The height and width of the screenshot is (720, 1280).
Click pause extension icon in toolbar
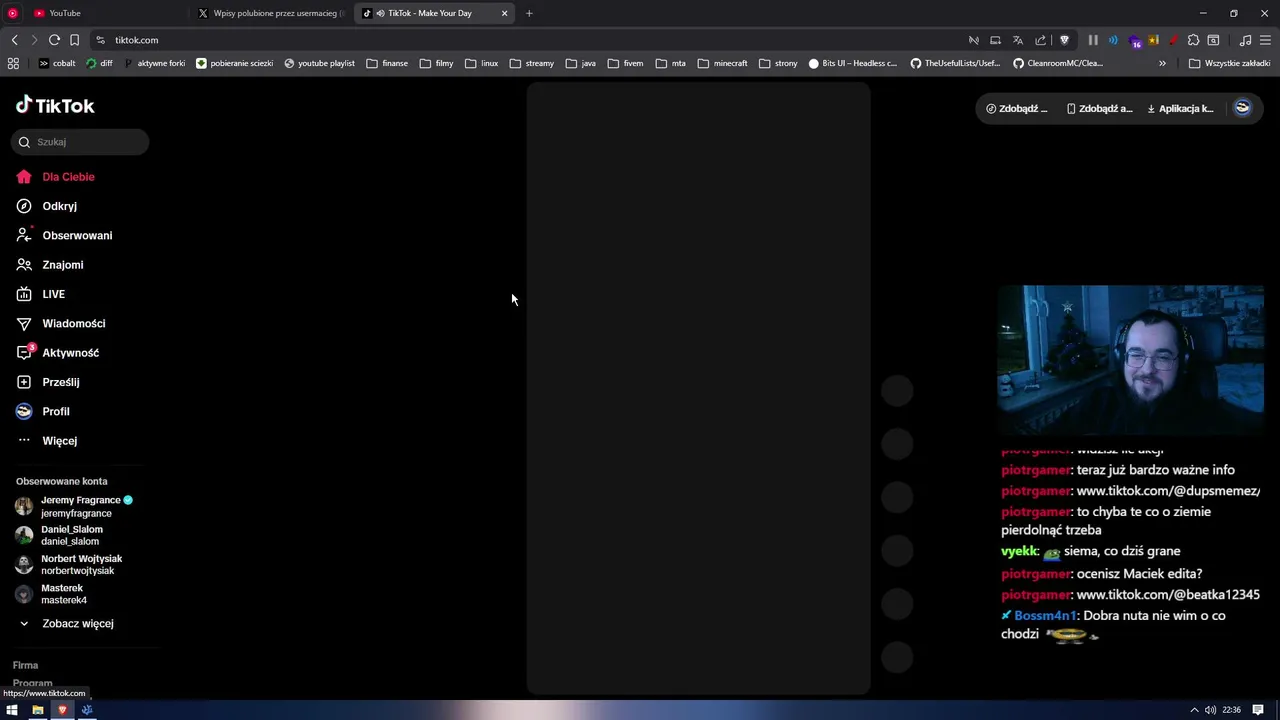pyautogui.click(x=1093, y=40)
